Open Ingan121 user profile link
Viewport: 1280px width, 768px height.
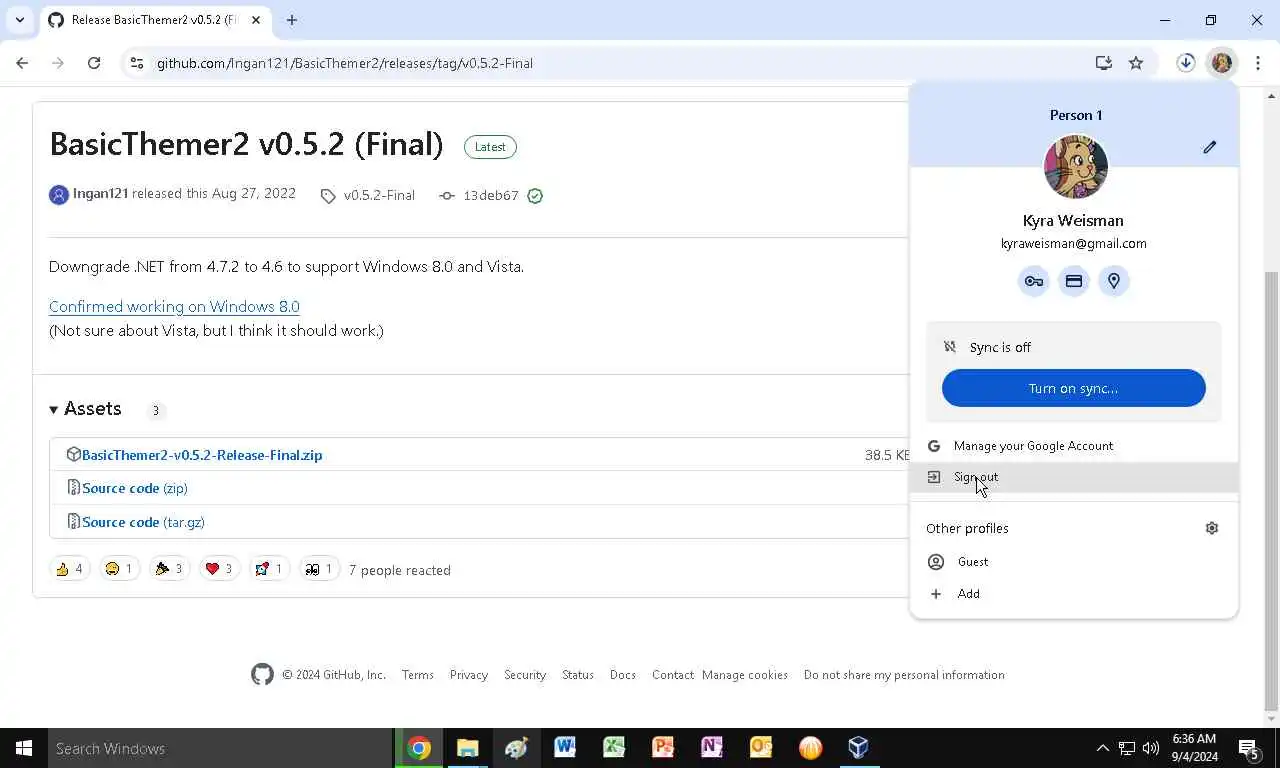pos(100,194)
